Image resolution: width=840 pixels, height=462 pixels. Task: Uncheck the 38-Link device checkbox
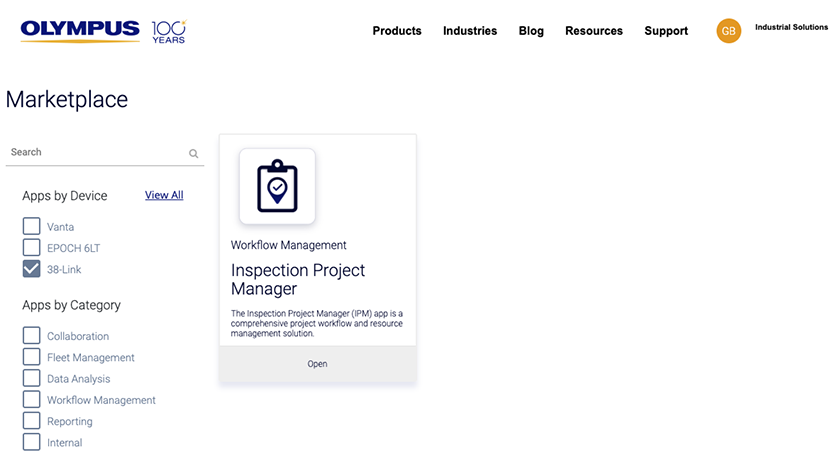tap(32, 269)
